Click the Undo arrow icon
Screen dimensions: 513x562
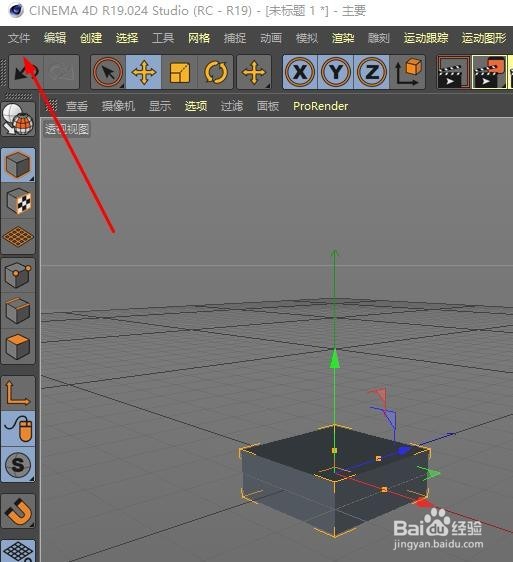(x=26, y=72)
